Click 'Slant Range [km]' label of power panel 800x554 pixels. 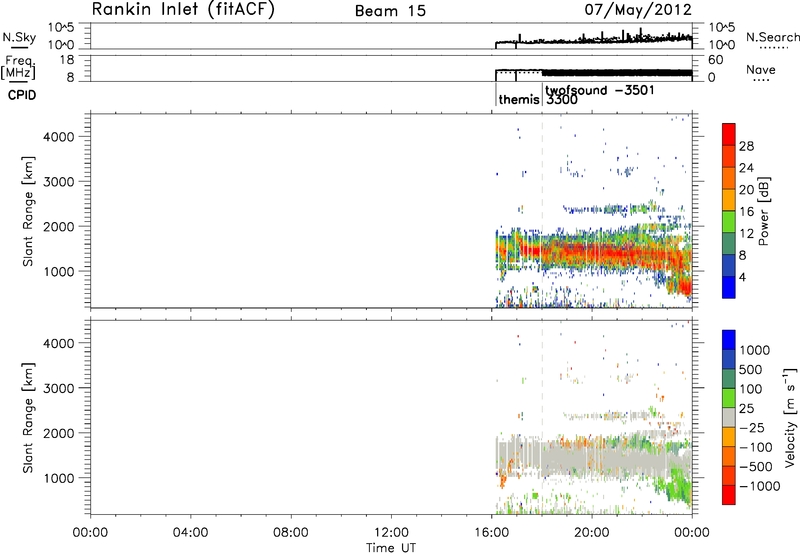[x=28, y=211]
